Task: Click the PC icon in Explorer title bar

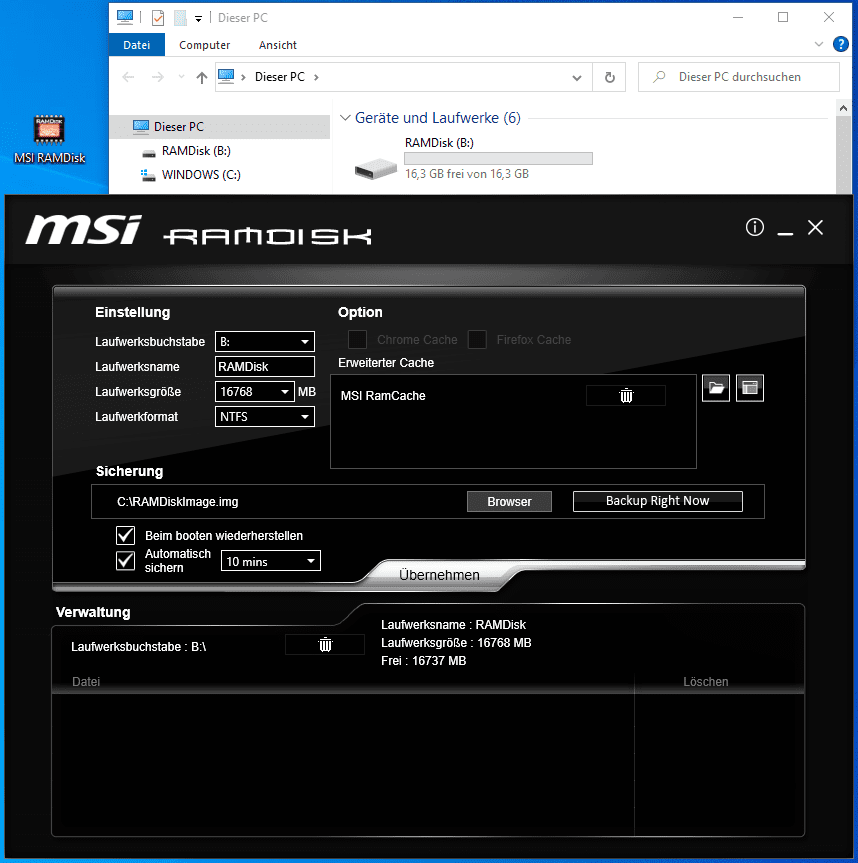Action: point(125,18)
